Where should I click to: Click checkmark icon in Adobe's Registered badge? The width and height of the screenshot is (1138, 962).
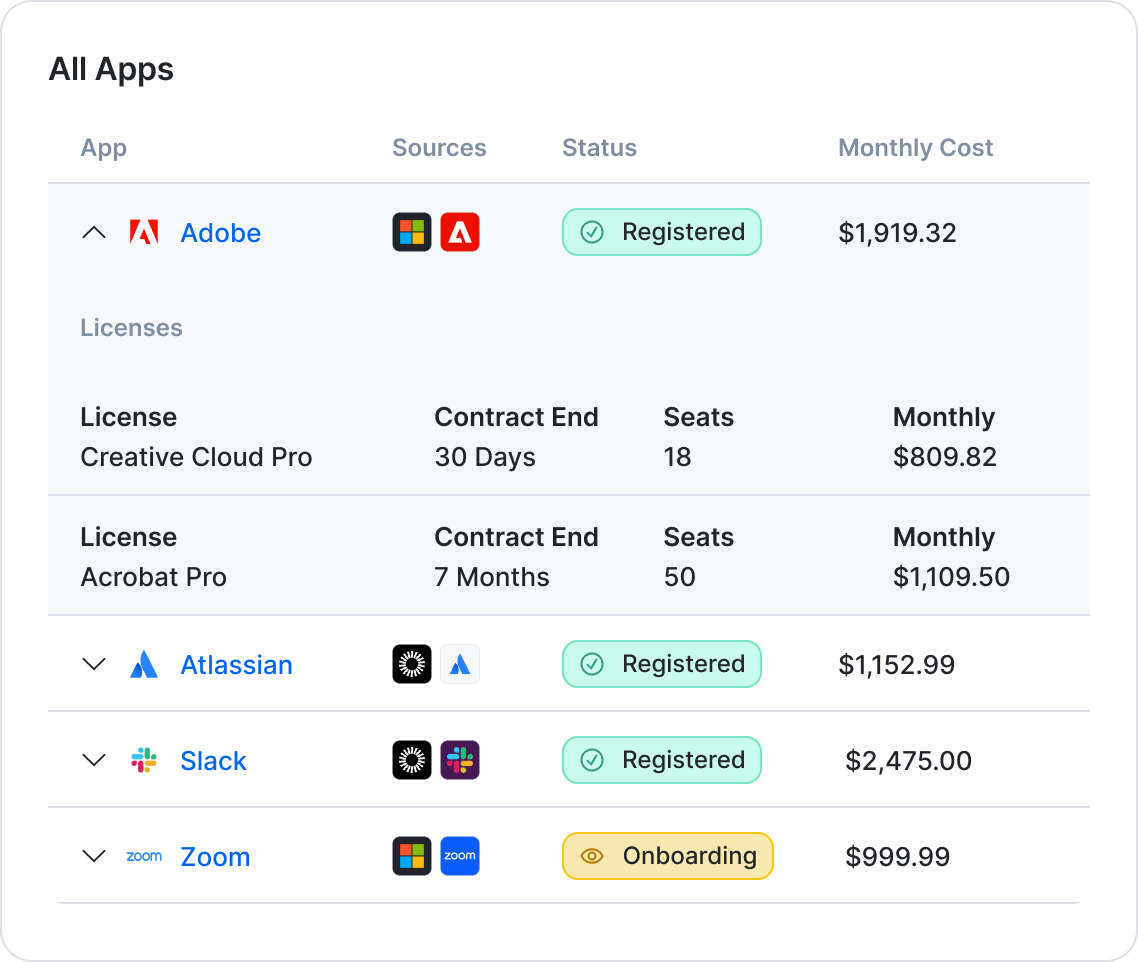pyautogui.click(x=592, y=232)
